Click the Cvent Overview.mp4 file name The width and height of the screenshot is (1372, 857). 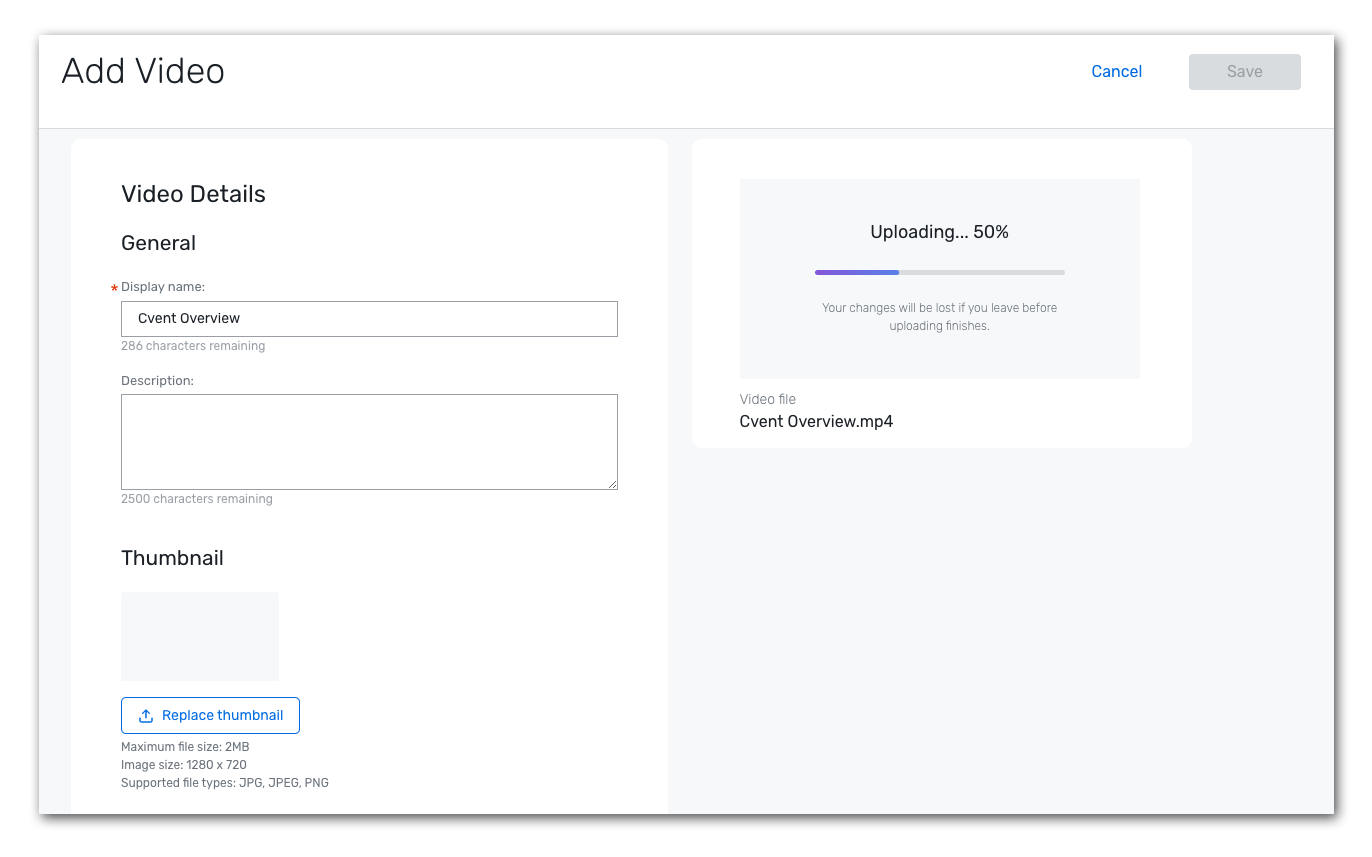[x=816, y=422]
